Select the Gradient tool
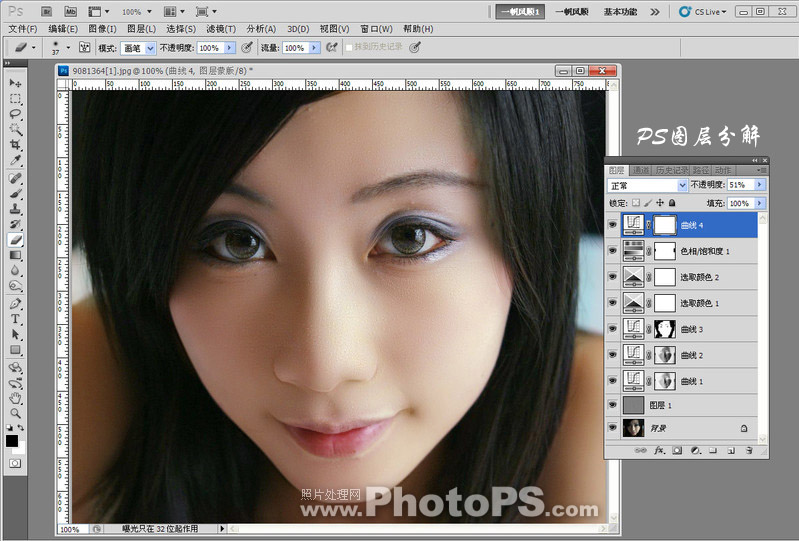 pyautogui.click(x=15, y=255)
